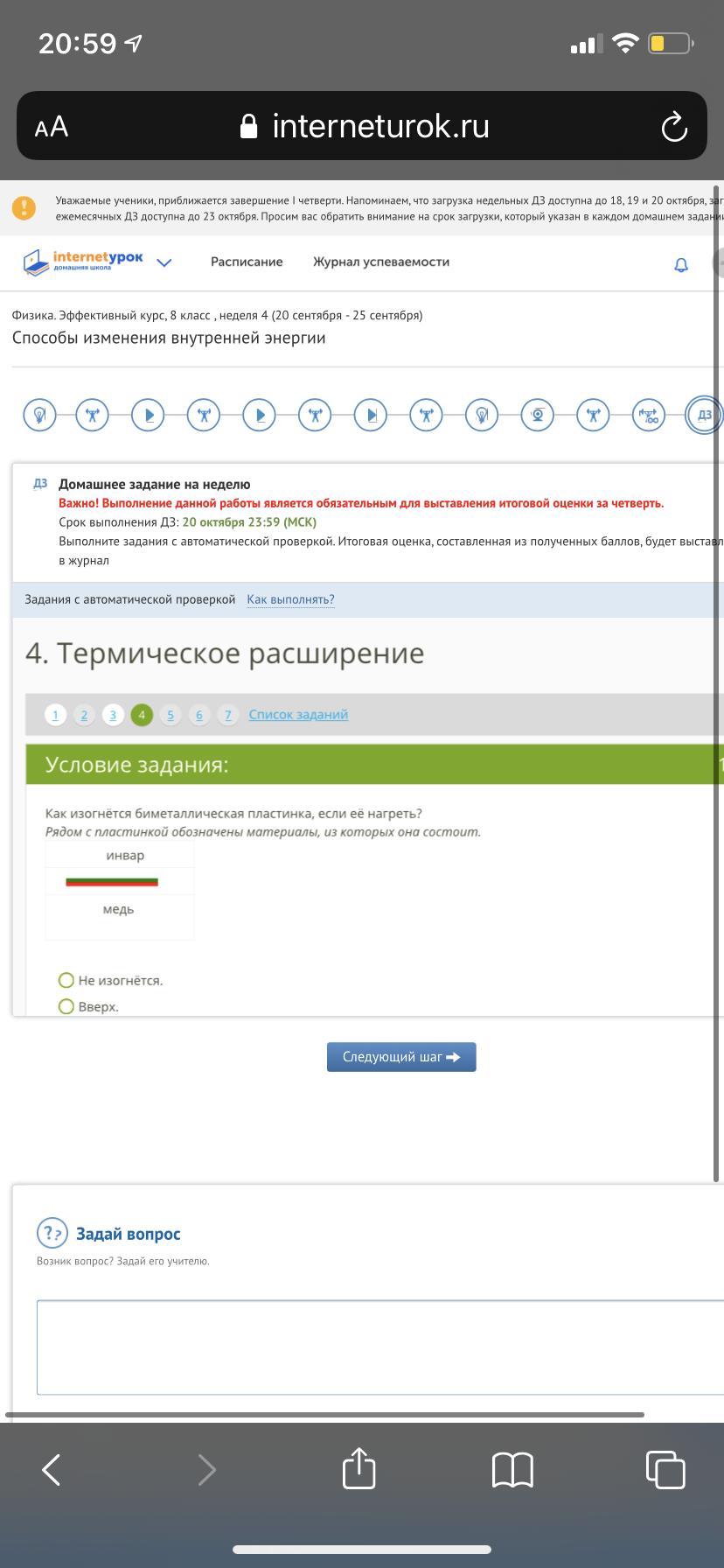Open the notifications bell
Viewport: 724px width, 1568px height.
pos(681,264)
